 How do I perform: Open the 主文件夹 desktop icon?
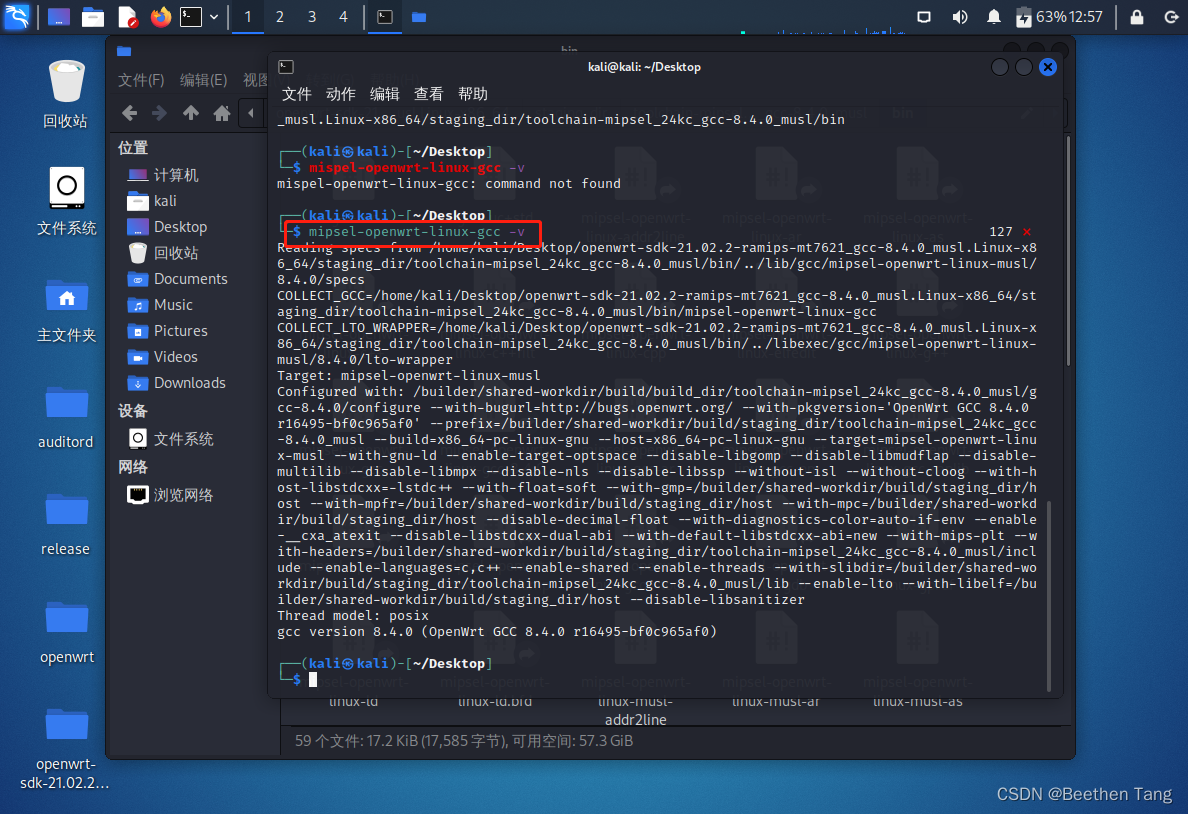tap(66, 310)
